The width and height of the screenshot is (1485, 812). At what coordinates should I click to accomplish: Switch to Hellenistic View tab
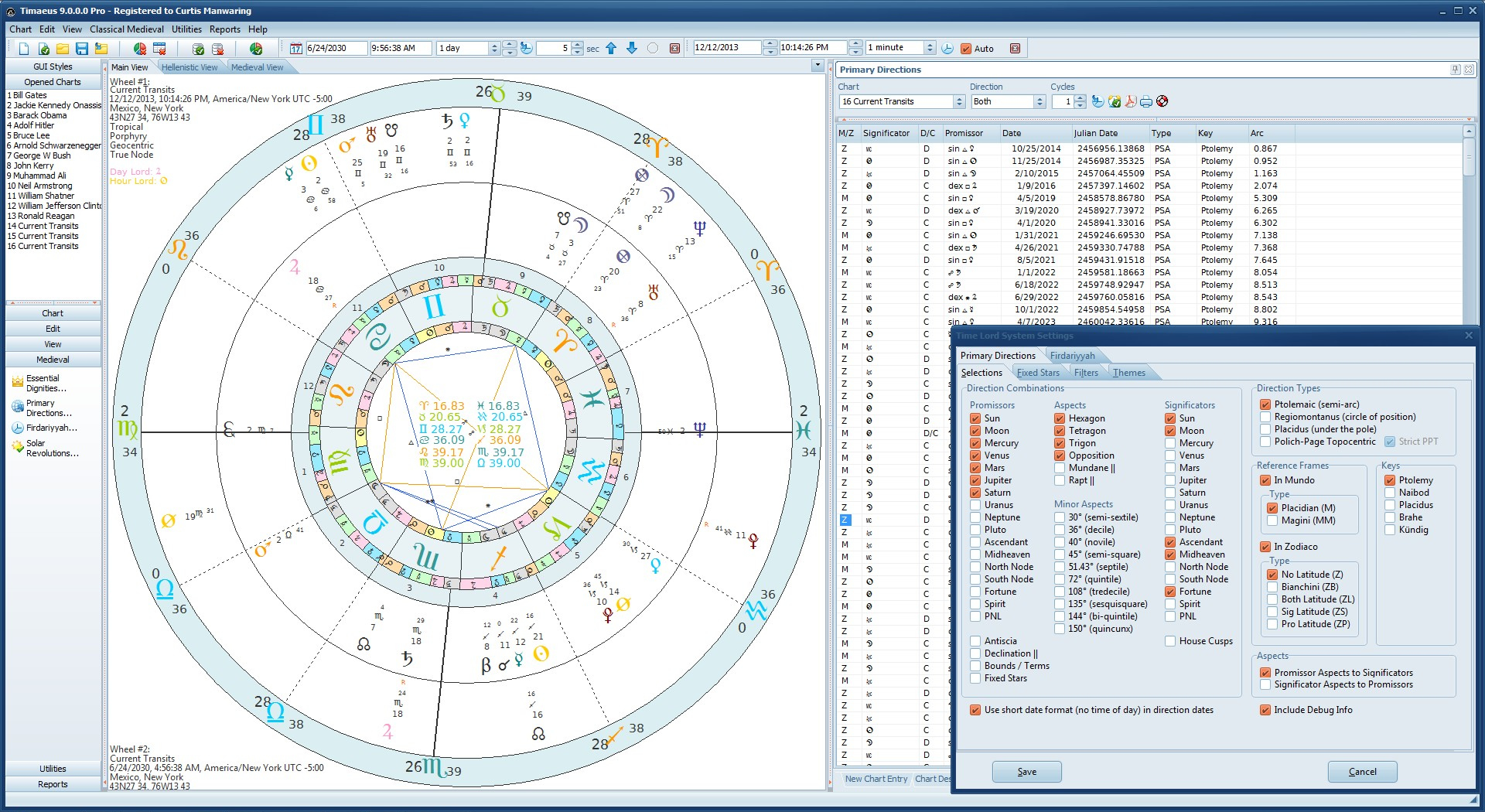pos(189,67)
